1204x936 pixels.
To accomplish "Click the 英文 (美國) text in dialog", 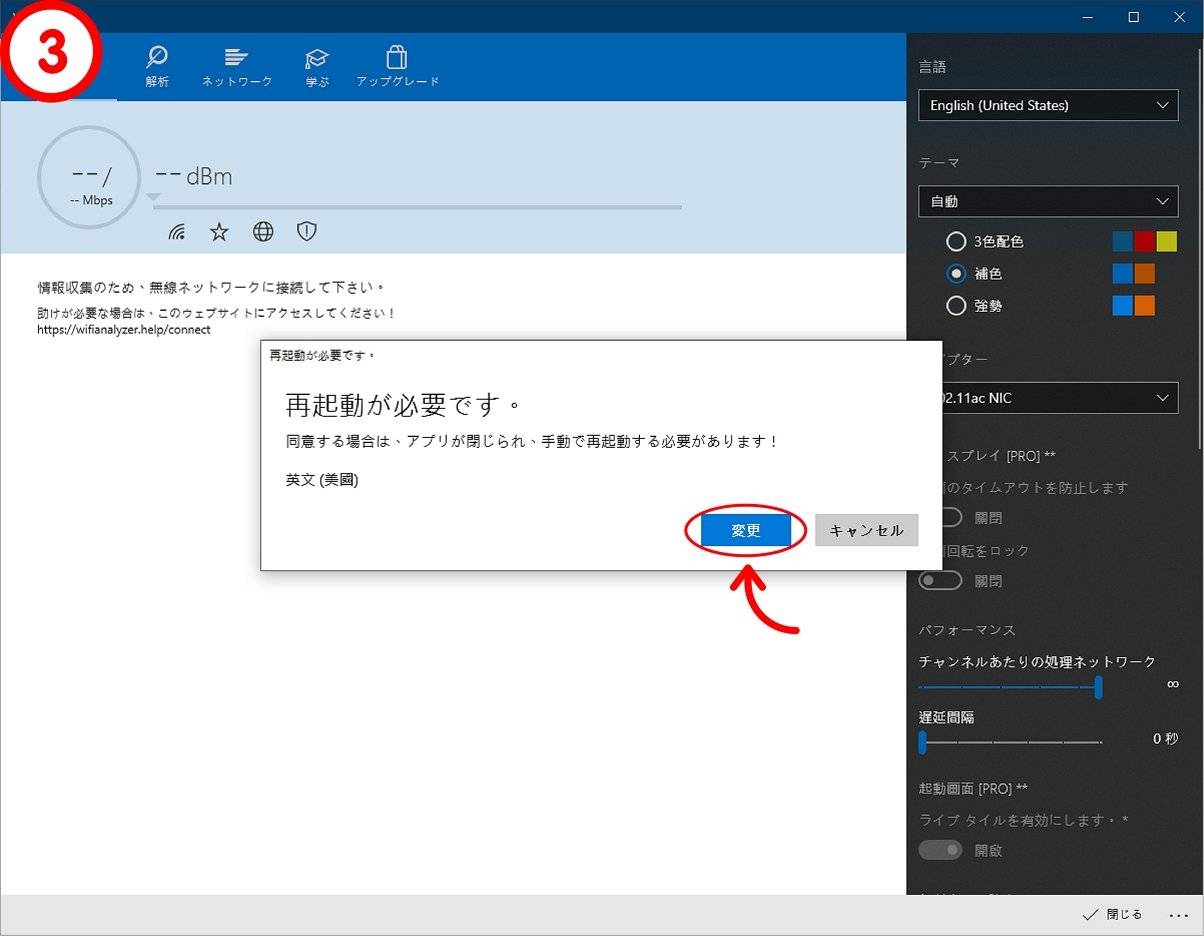I will 322,479.
